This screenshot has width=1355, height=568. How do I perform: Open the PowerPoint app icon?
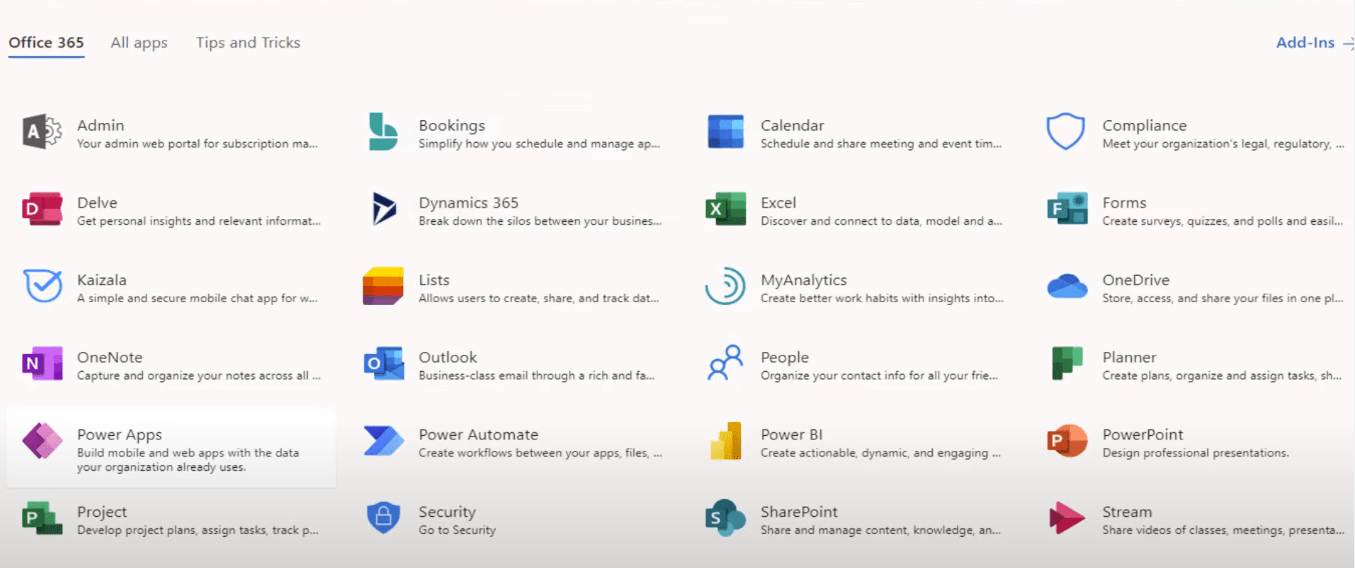coord(1067,440)
